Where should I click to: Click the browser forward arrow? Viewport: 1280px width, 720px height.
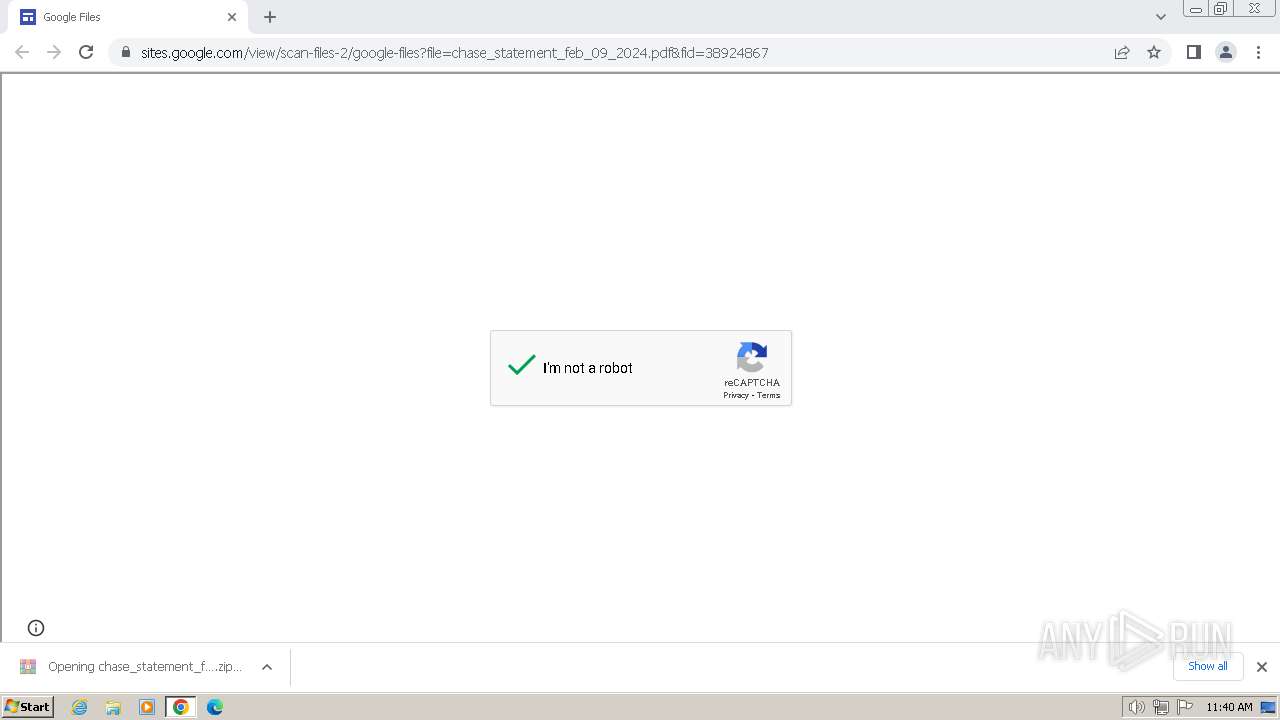[x=54, y=52]
